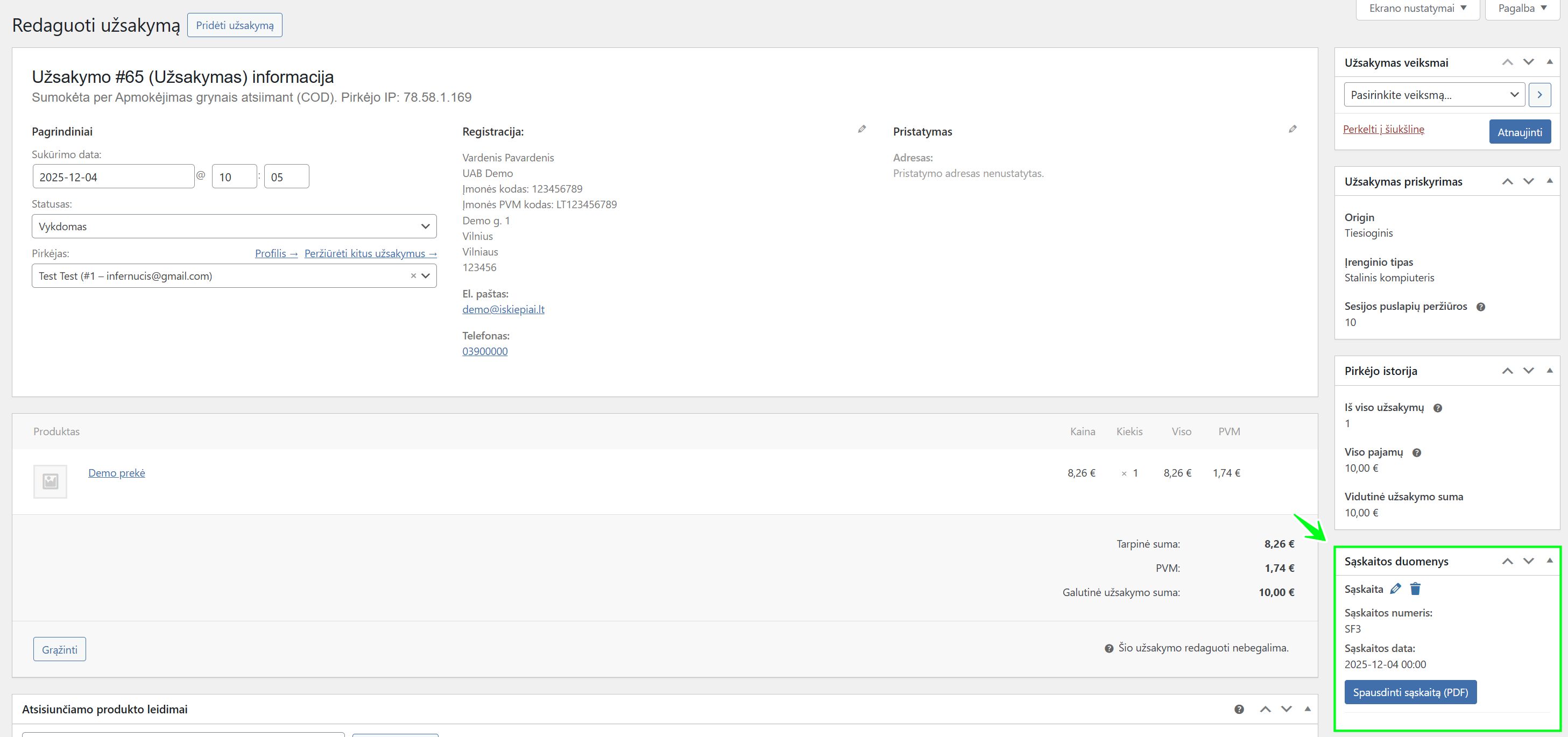
Task: Open Pagalba help tab
Action: (x=1522, y=9)
